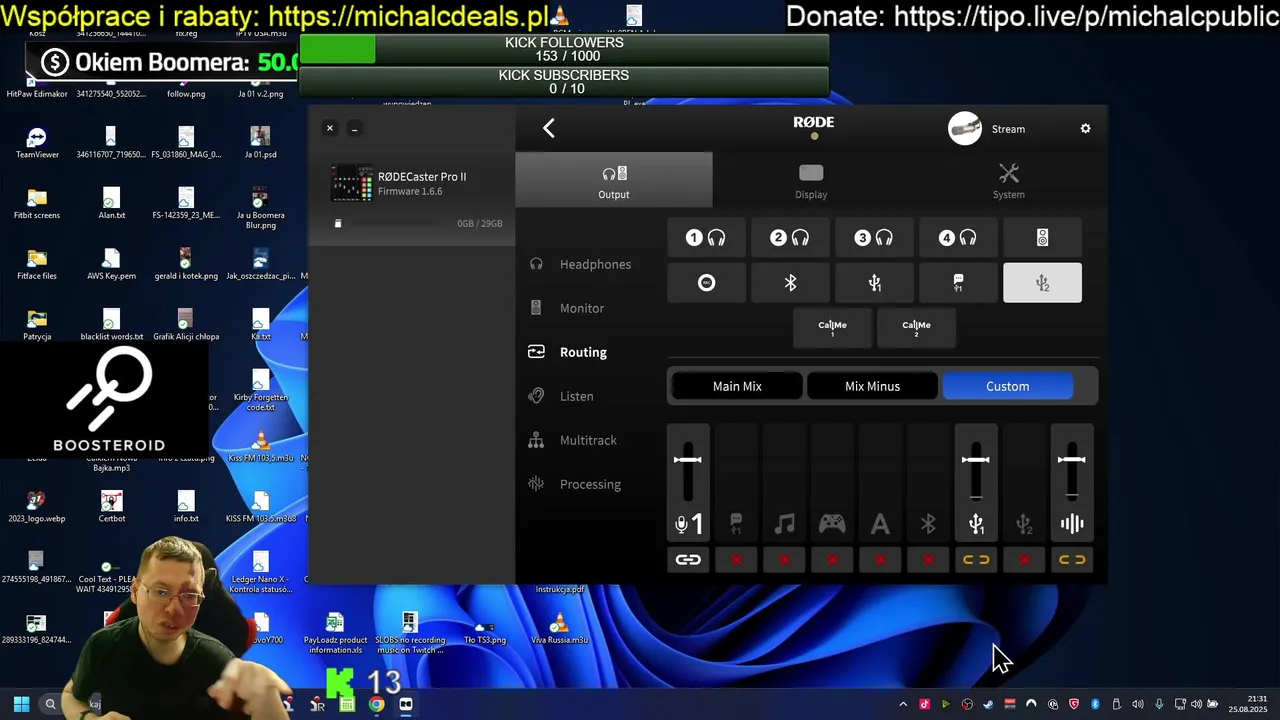
Task: Select the AWS Key.pem desktop file
Action: tap(111, 264)
